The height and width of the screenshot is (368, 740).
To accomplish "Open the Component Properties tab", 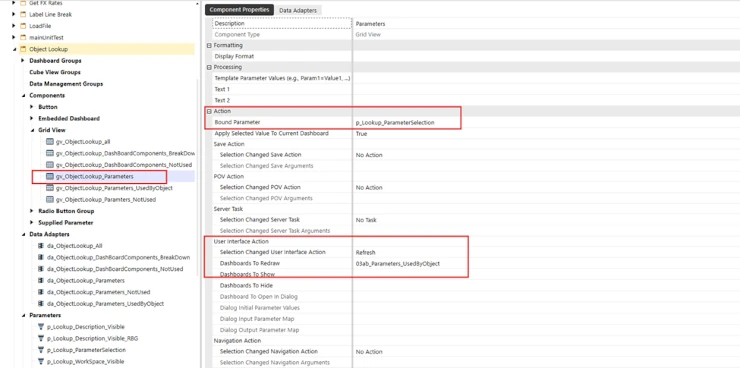I will point(239,9).
